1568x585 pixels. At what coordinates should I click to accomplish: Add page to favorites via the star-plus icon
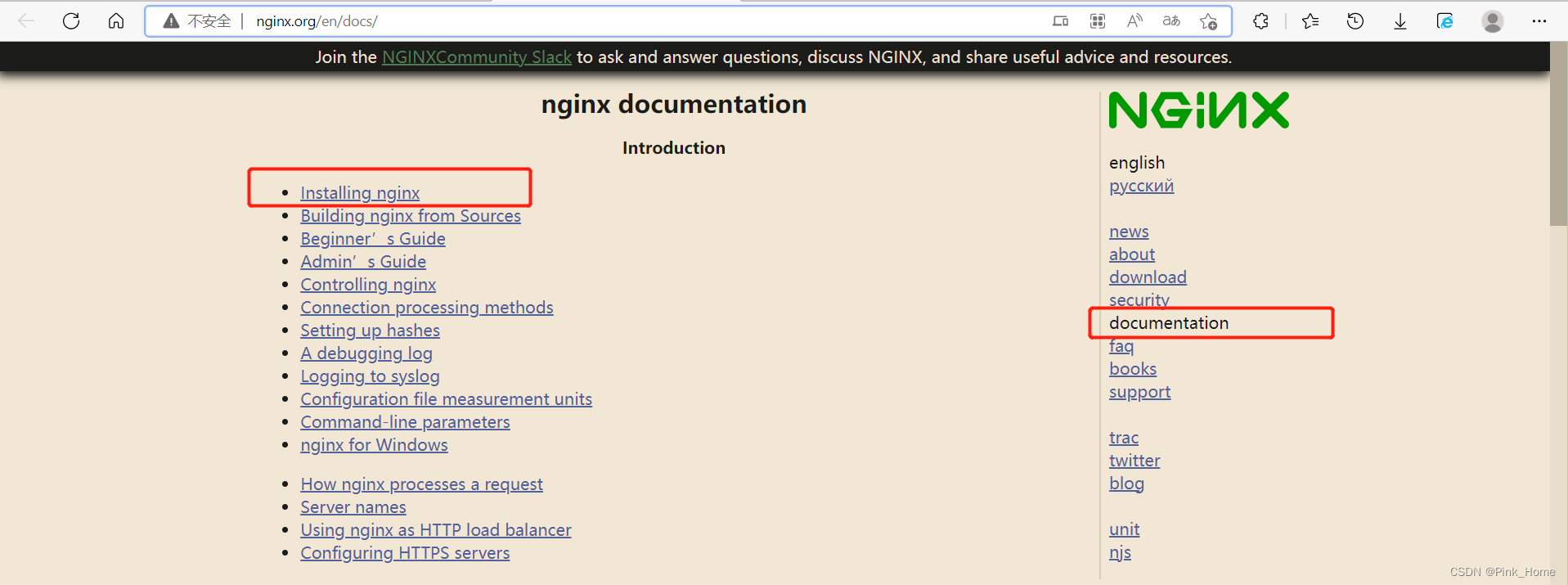point(1209,21)
